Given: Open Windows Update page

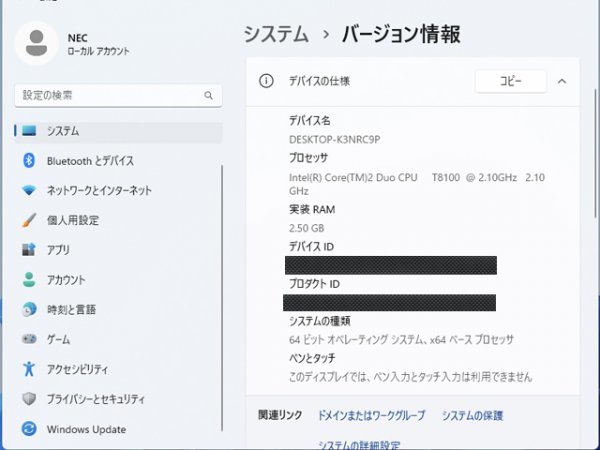Looking at the screenshot, I should [x=118, y=429].
